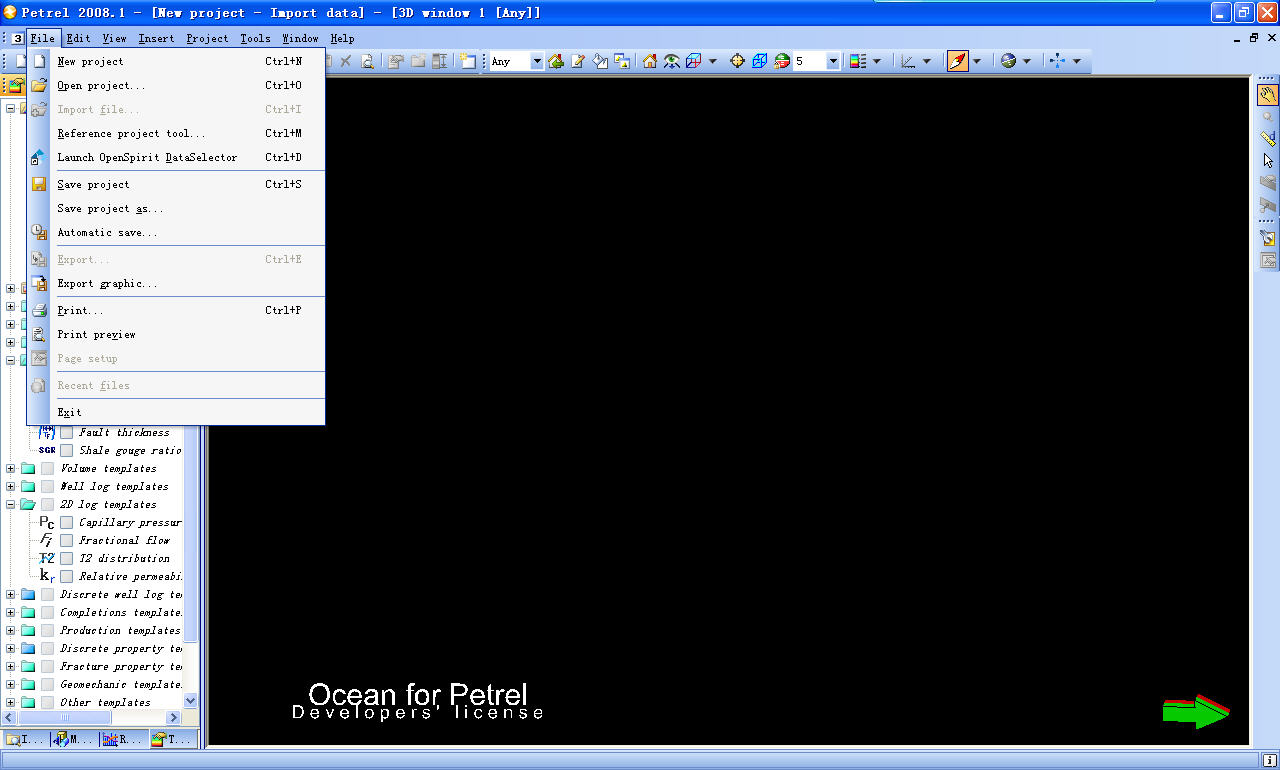Click the home view icon in toolbar

(x=650, y=61)
